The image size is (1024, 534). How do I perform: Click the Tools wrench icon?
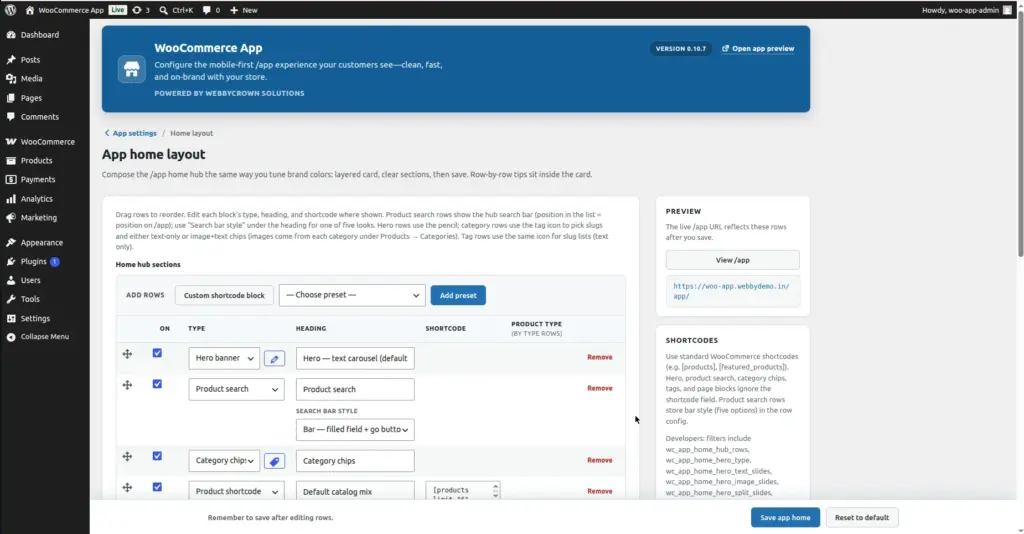coord(11,299)
